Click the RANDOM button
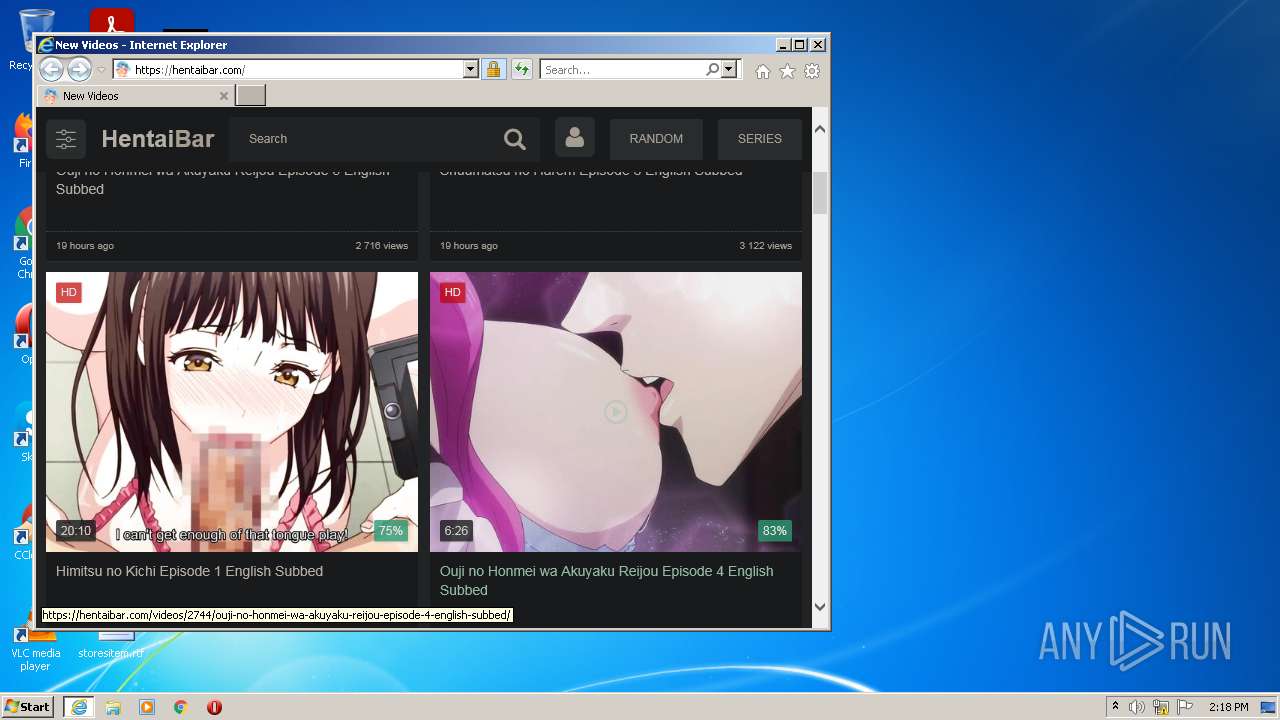The width and height of the screenshot is (1280, 720). tap(656, 139)
